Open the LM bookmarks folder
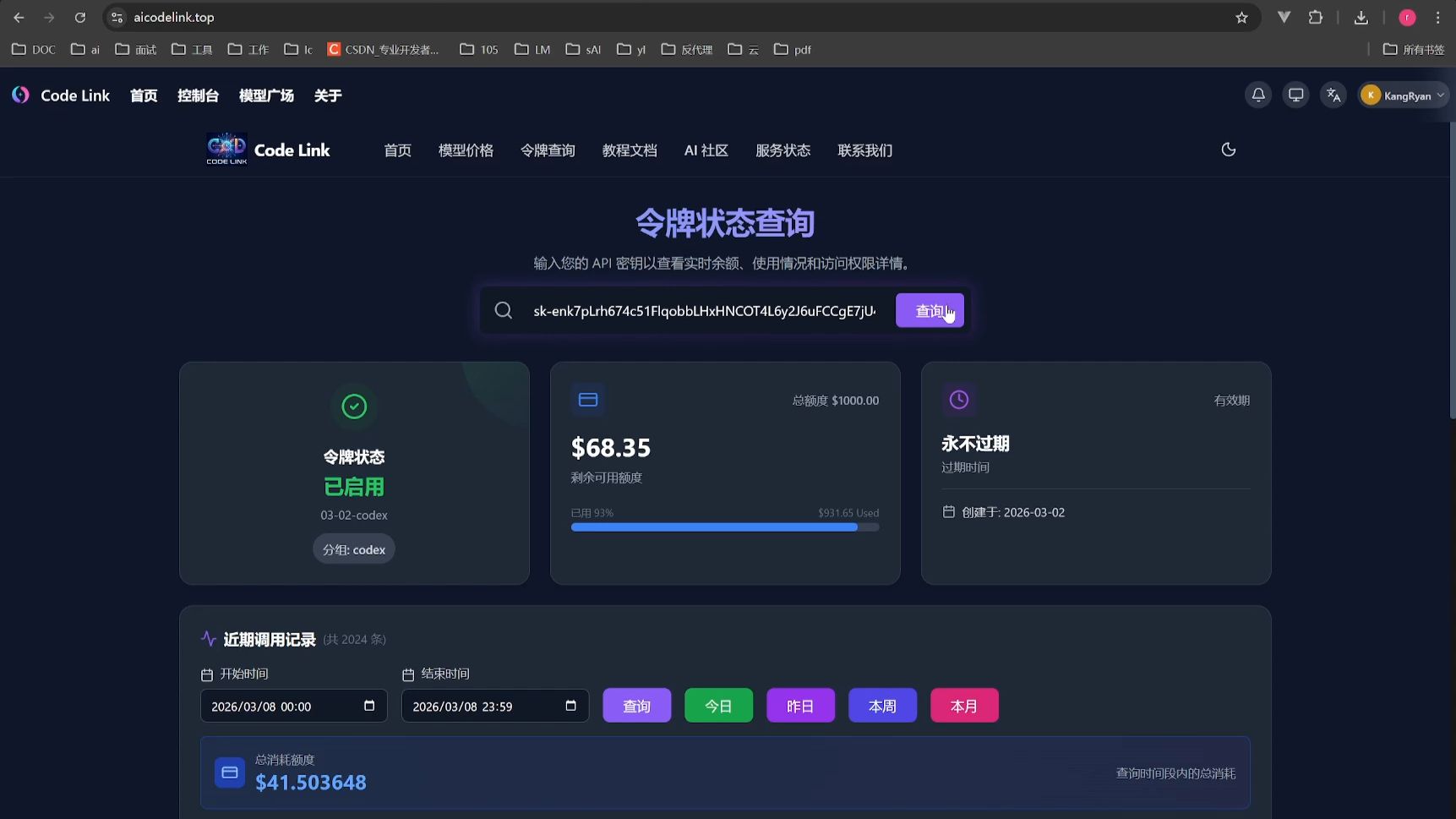 point(532,49)
